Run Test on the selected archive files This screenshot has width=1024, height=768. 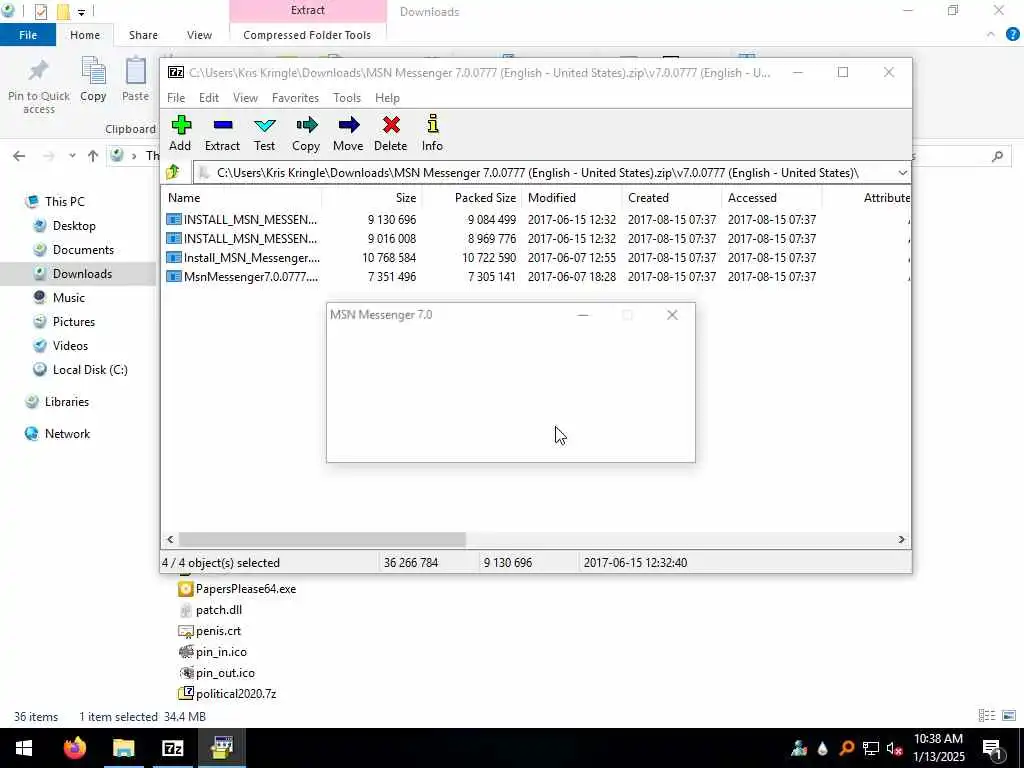pyautogui.click(x=264, y=133)
